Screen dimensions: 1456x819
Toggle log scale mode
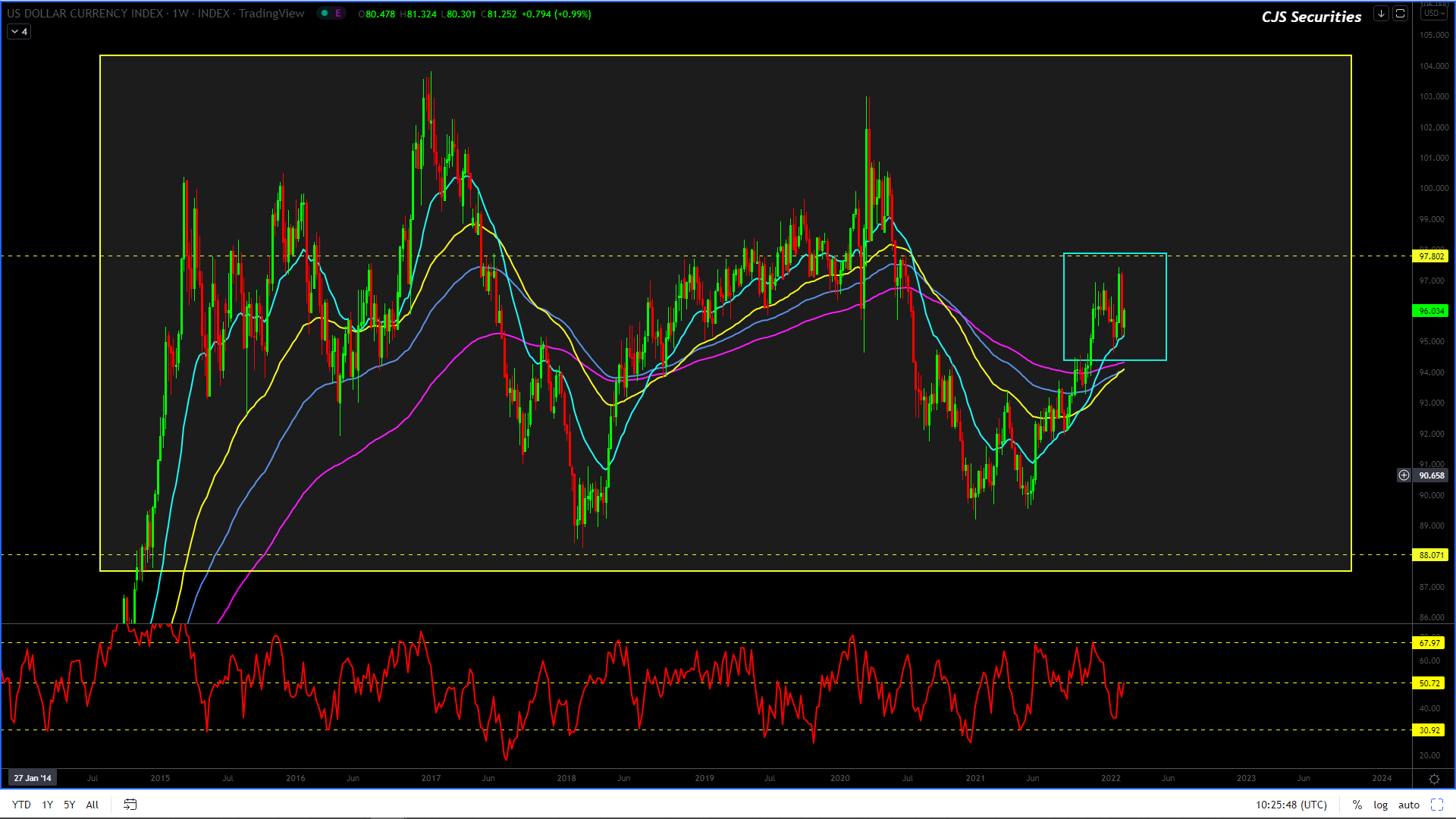(1380, 805)
